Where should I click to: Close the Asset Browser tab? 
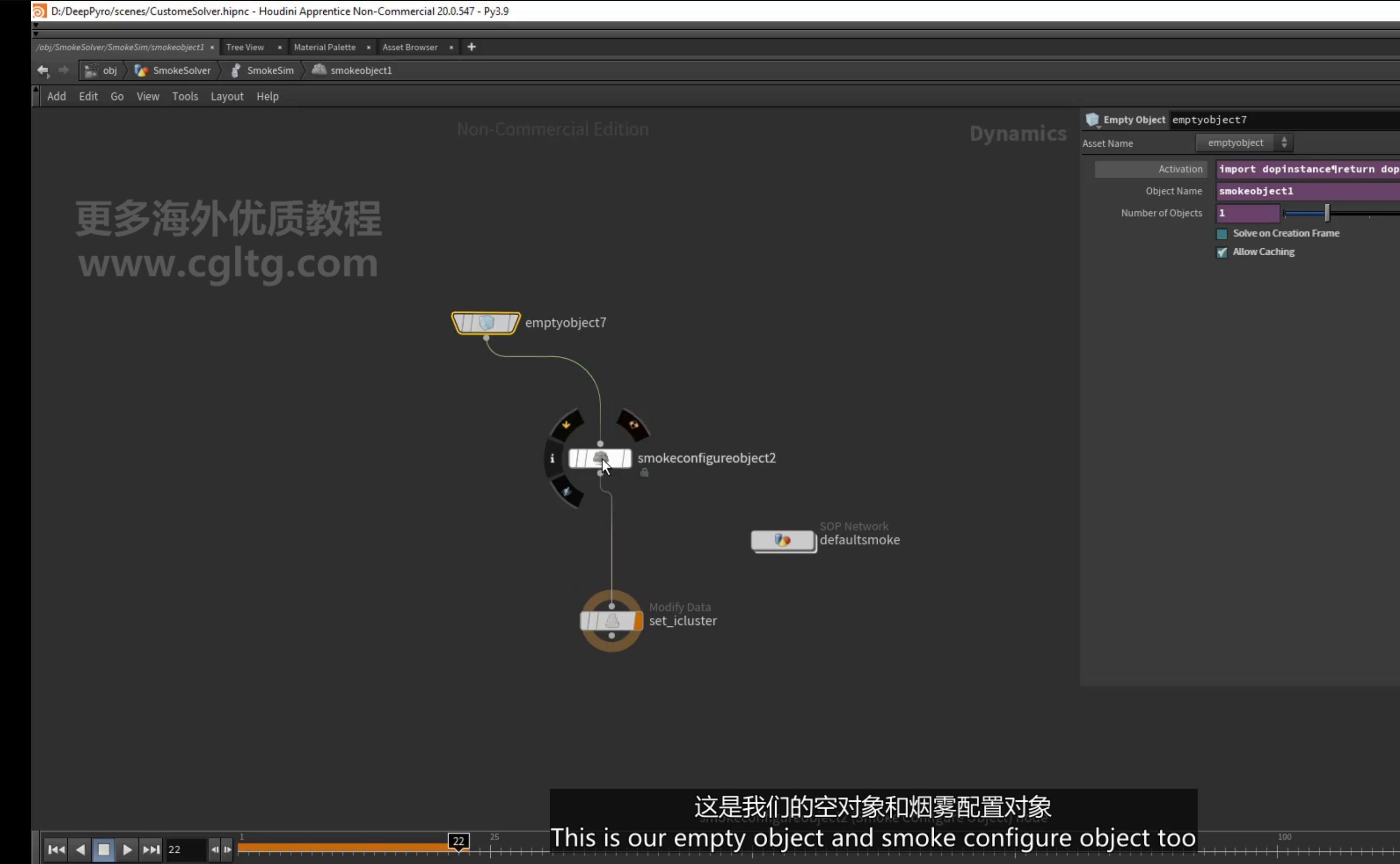[452, 48]
